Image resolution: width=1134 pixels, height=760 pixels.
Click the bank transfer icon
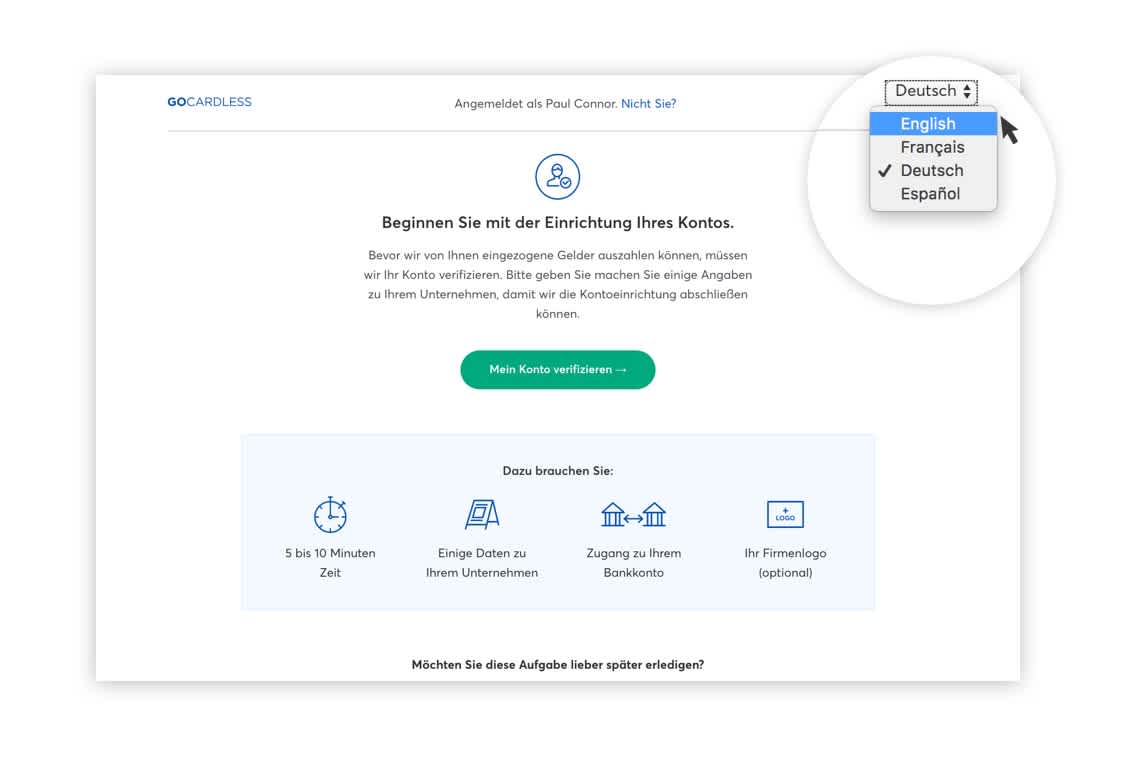tap(634, 515)
